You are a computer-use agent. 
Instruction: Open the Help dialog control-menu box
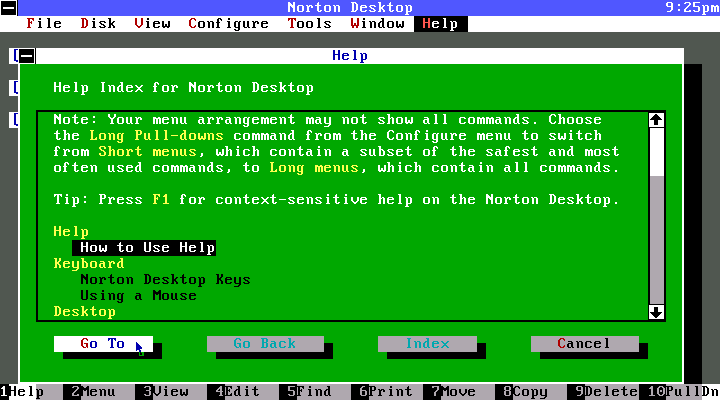27,56
